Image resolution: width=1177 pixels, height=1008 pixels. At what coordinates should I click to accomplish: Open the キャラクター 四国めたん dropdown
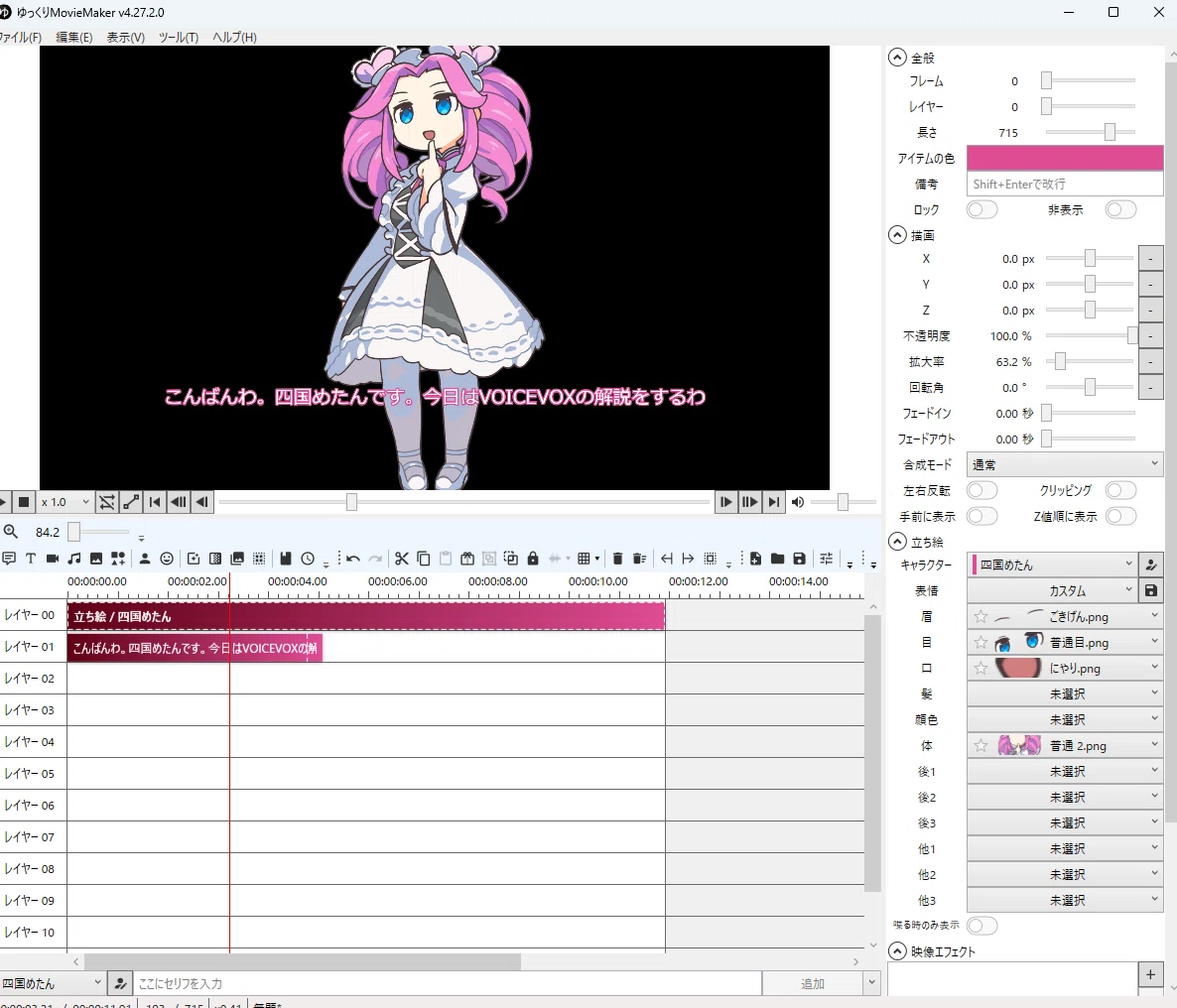[x=1052, y=565]
